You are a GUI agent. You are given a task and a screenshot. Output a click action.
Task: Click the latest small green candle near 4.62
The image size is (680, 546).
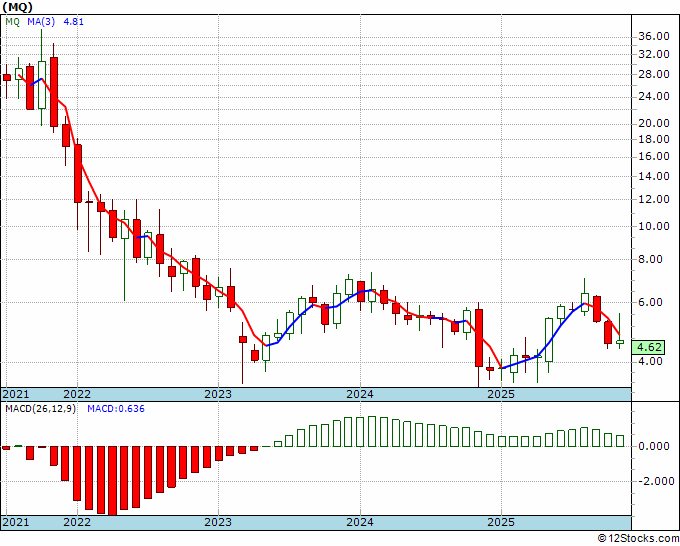(x=620, y=342)
